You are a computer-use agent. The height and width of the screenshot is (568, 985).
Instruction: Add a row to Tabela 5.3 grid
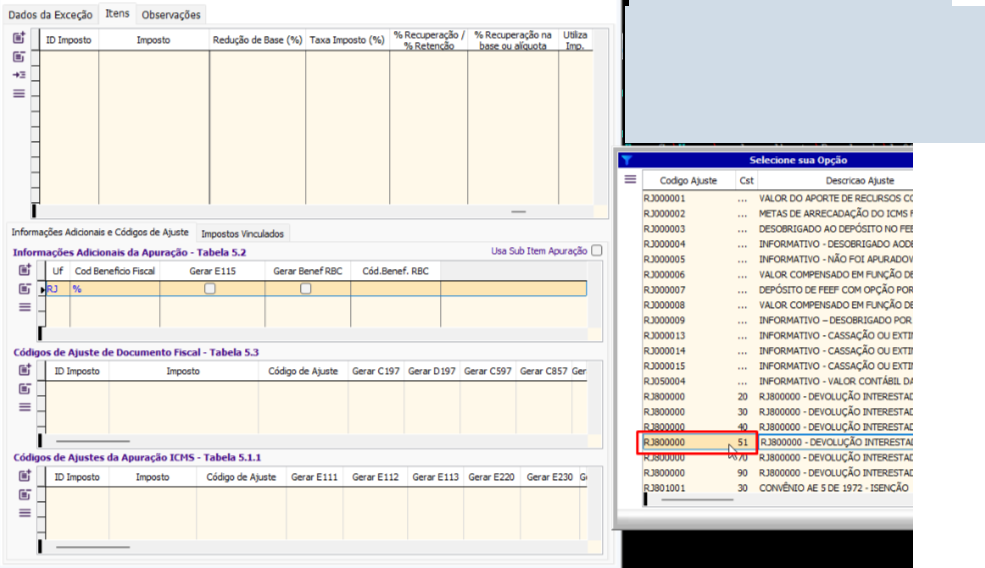coord(24,369)
